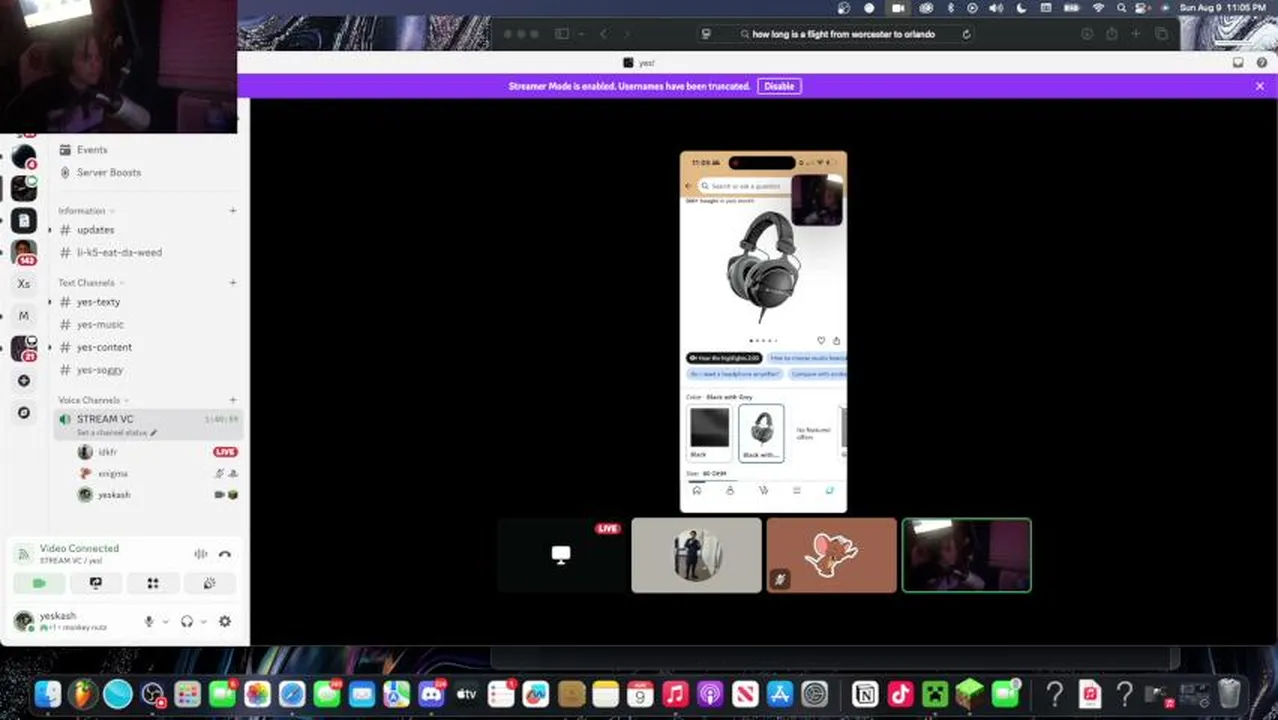Select user enigma in voice channel
Image resolution: width=1278 pixels, height=720 pixels.
(x=112, y=473)
